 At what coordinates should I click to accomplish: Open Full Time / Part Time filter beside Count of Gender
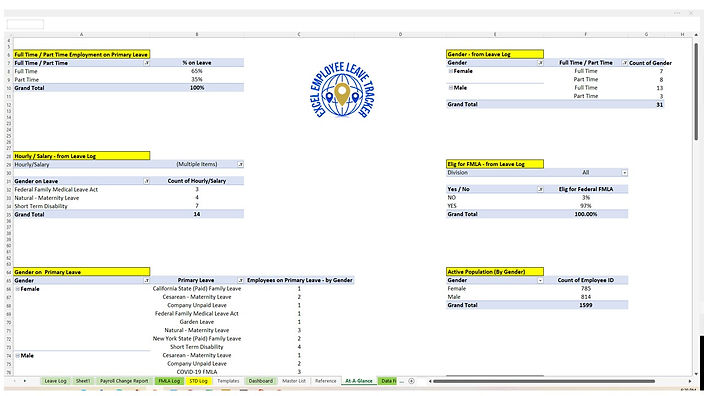[x=624, y=63]
